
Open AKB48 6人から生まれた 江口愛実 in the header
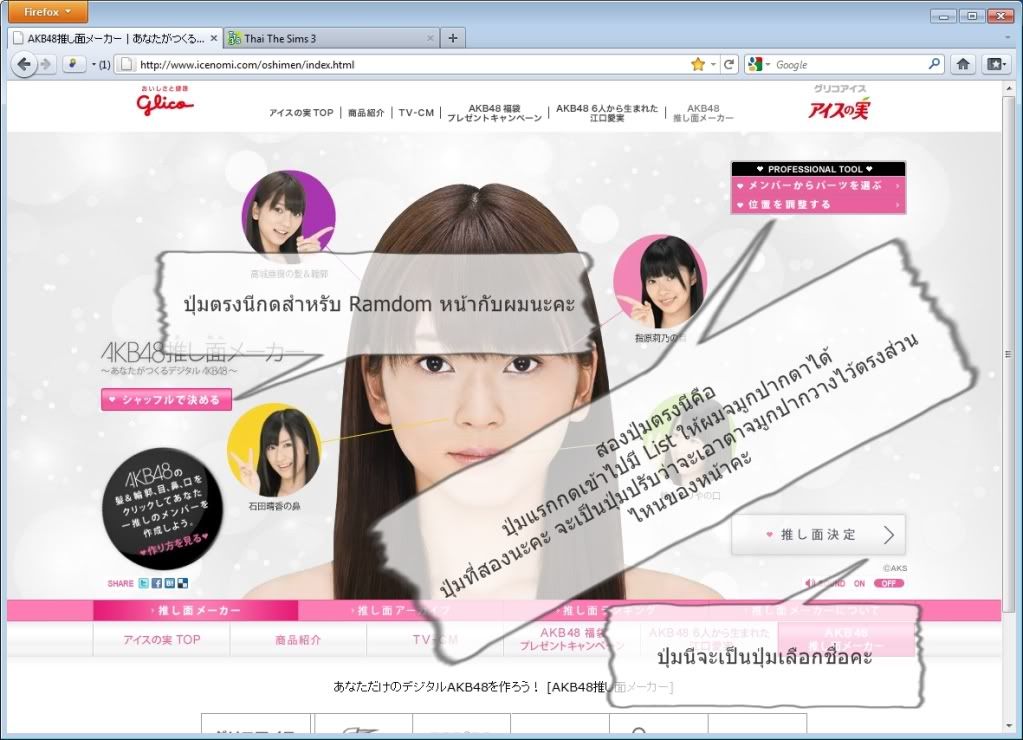tap(607, 113)
